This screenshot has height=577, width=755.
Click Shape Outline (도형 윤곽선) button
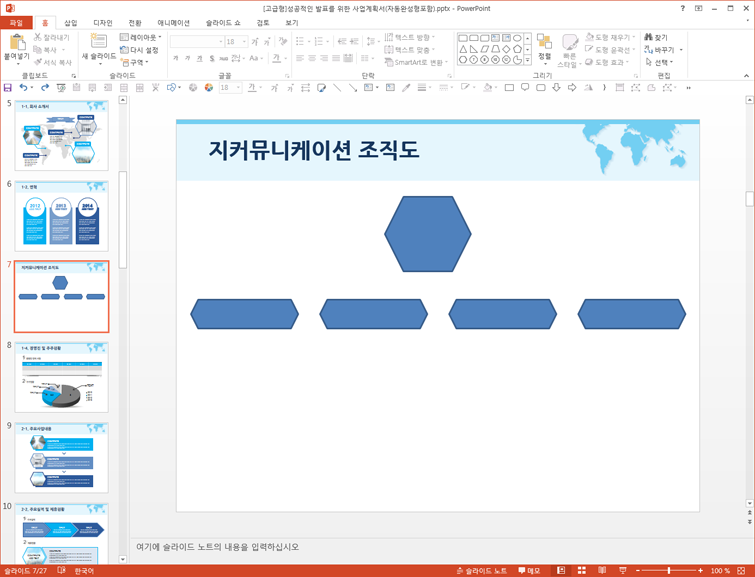point(611,50)
